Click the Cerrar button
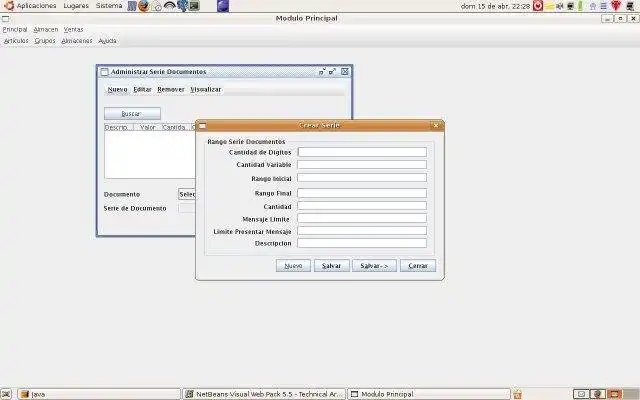The width and height of the screenshot is (640, 400). click(418, 266)
